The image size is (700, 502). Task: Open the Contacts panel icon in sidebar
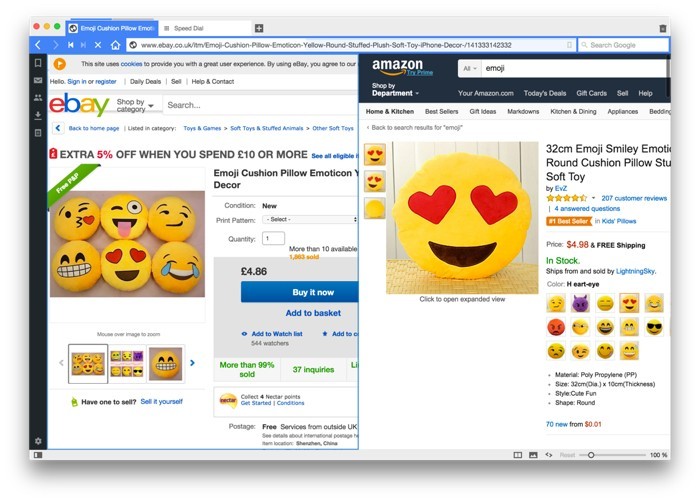38,97
